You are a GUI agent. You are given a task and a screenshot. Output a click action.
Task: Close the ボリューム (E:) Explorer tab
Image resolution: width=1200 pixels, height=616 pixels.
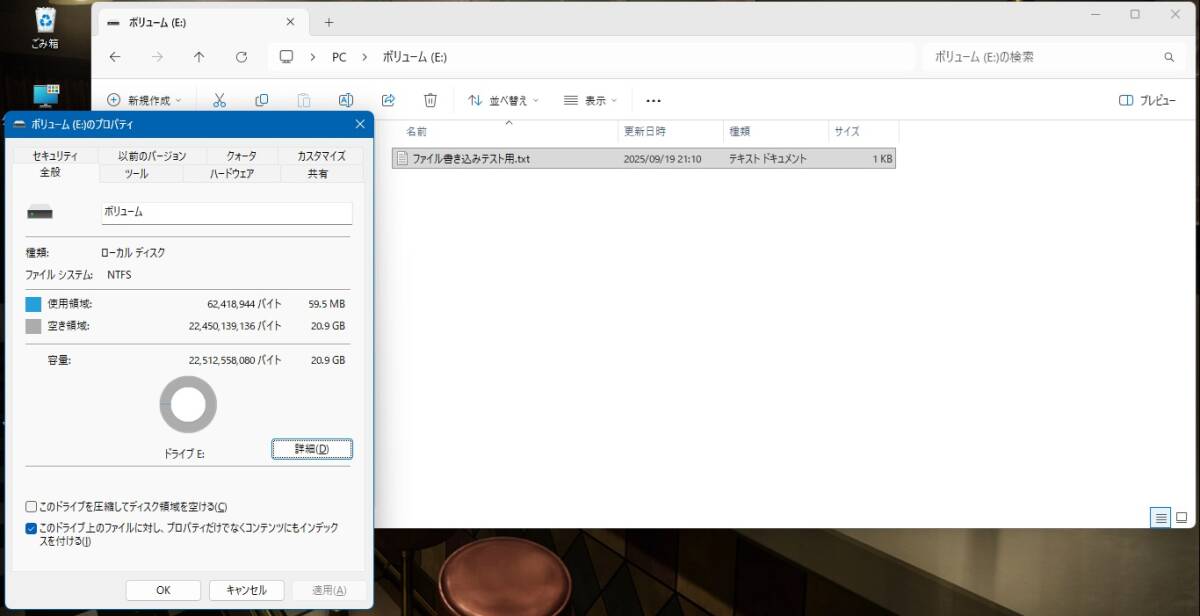point(290,22)
